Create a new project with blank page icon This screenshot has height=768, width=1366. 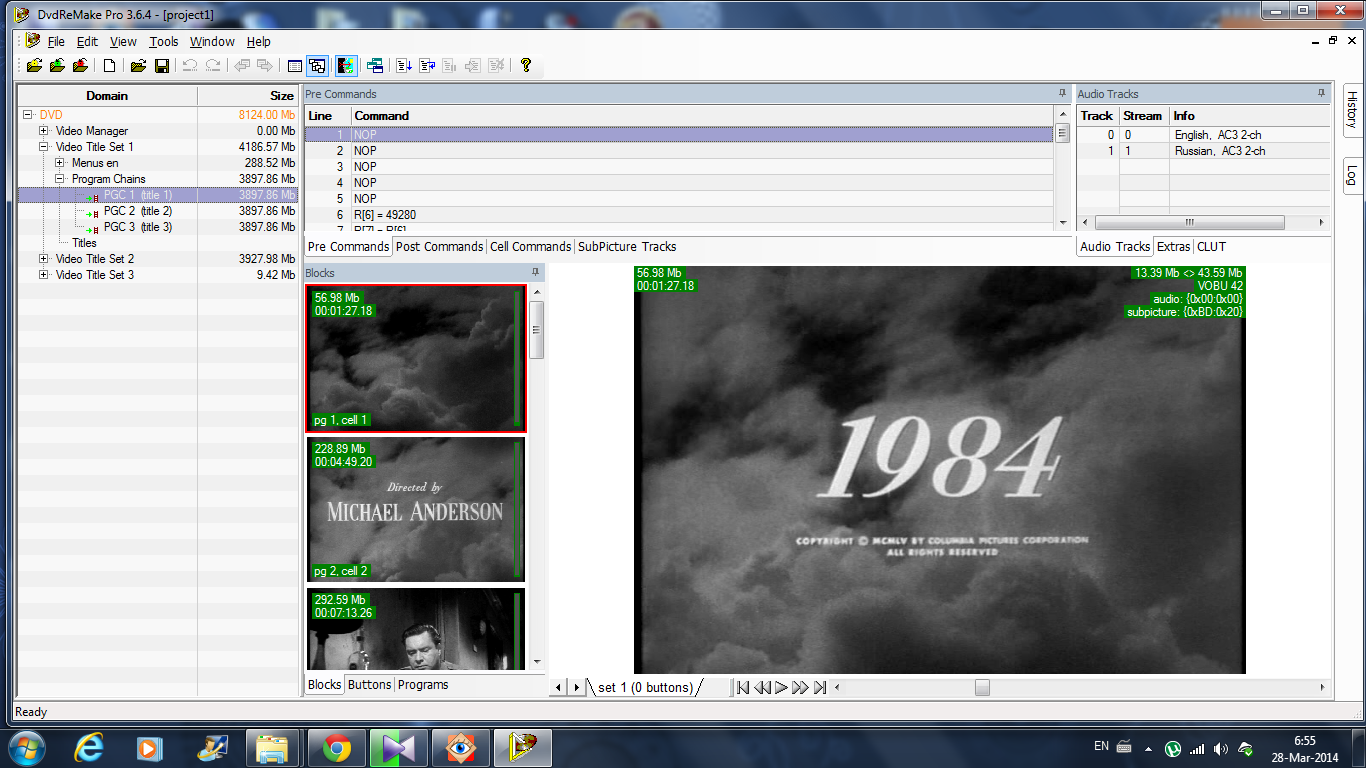pos(110,66)
